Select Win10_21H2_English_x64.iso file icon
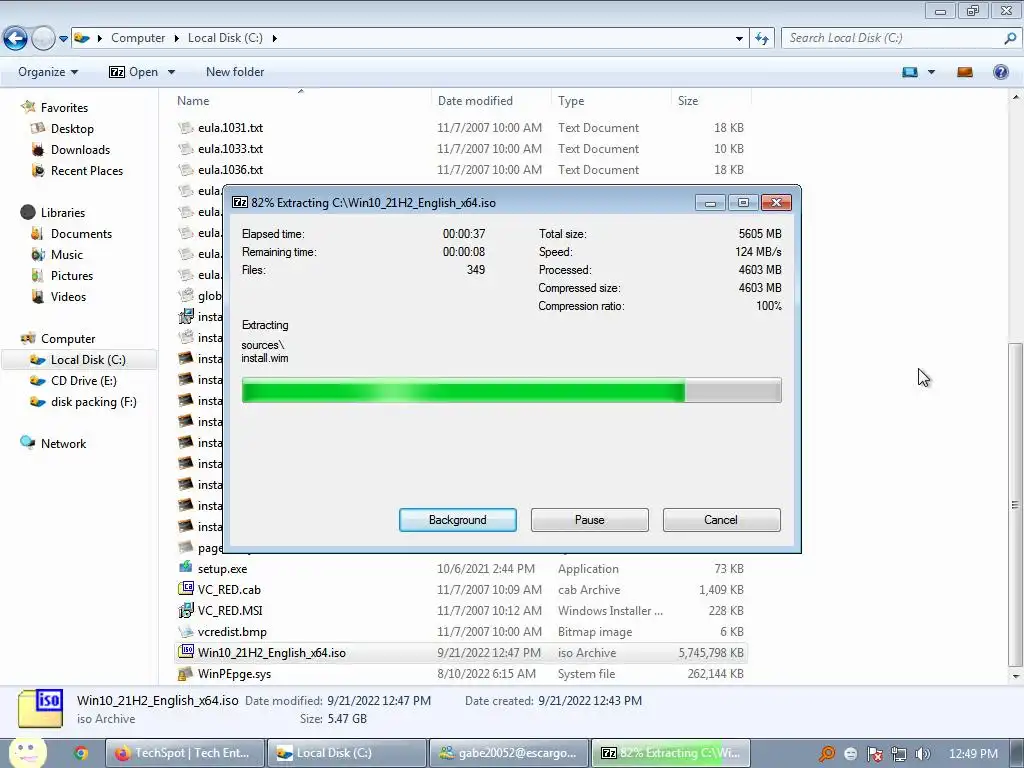1024x768 pixels. coord(187,651)
